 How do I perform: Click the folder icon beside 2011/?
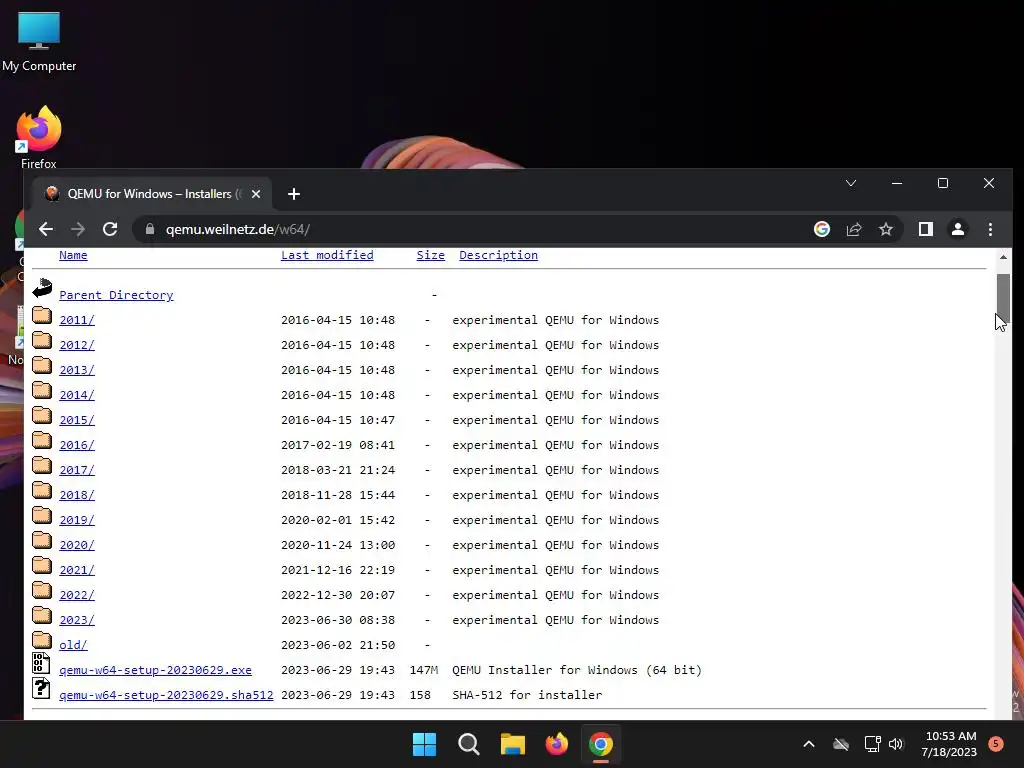(42, 315)
